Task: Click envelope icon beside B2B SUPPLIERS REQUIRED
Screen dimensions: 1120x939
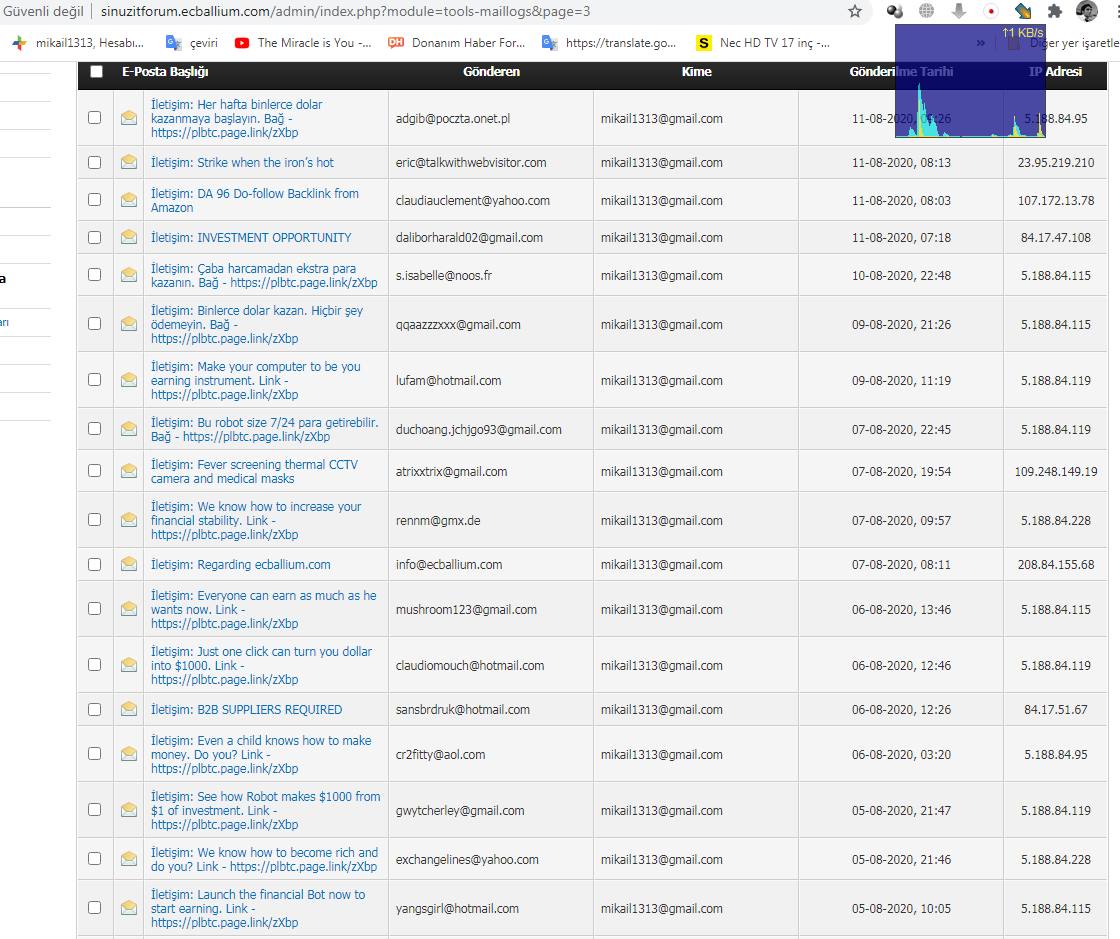Action: tap(129, 709)
